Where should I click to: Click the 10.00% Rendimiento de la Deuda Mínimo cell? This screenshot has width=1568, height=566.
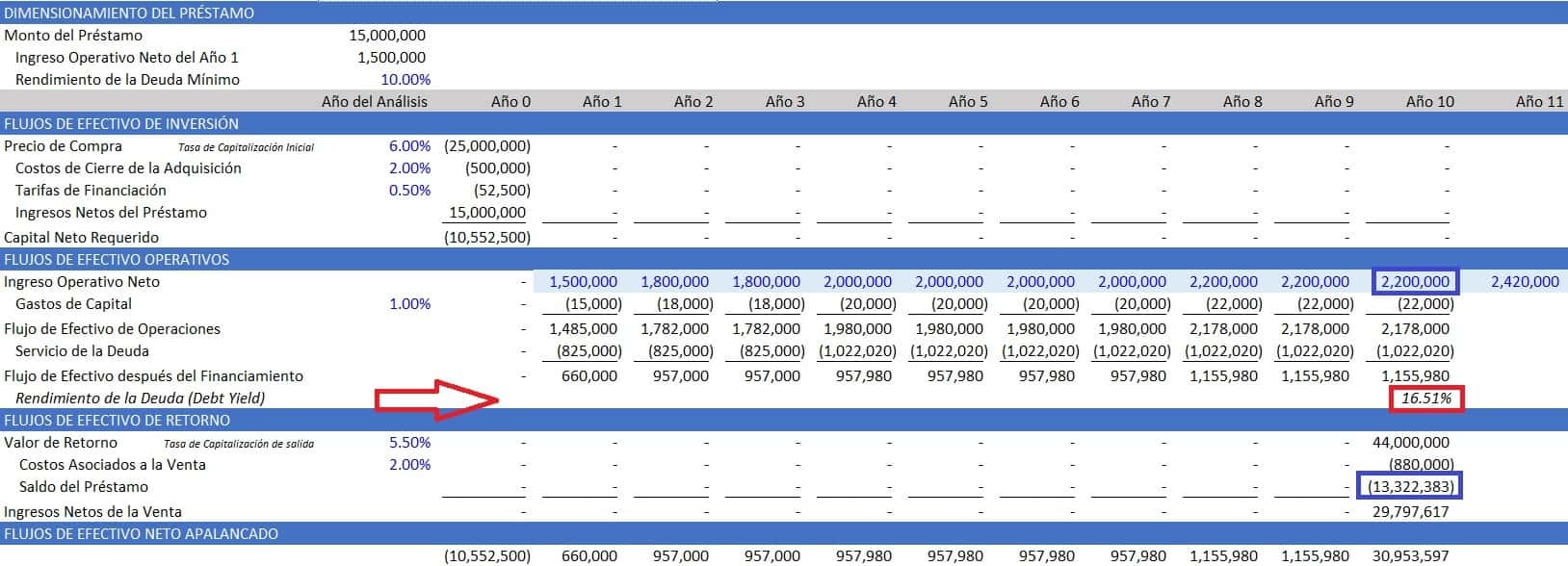click(x=405, y=80)
